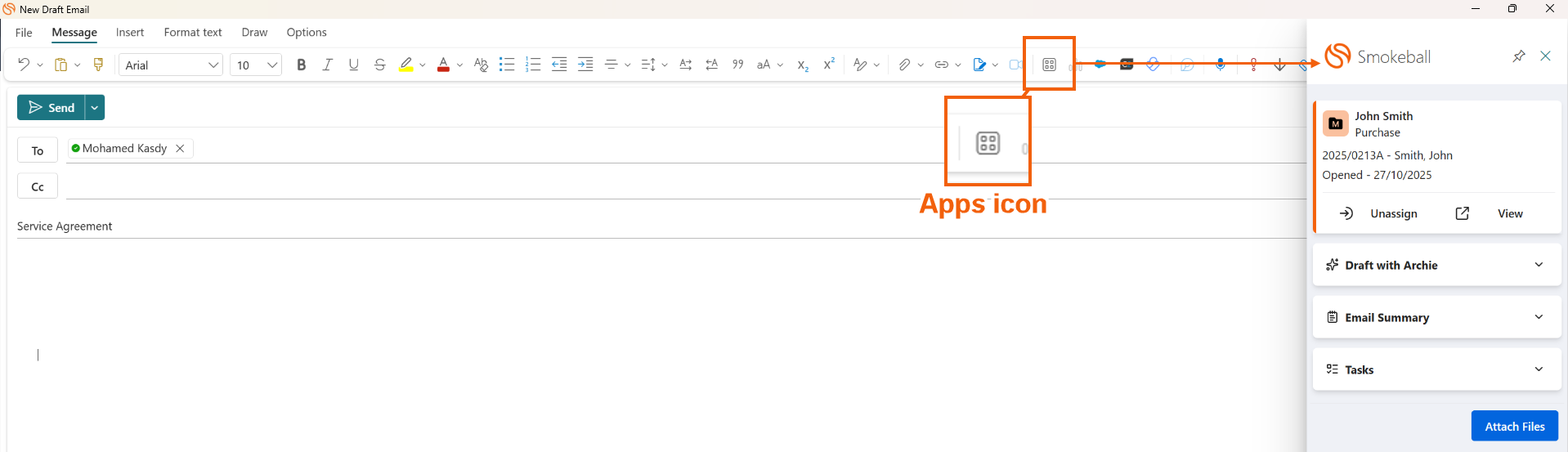Image resolution: width=1568 pixels, height=452 pixels.
Task: Click the superscript icon
Action: [x=828, y=65]
